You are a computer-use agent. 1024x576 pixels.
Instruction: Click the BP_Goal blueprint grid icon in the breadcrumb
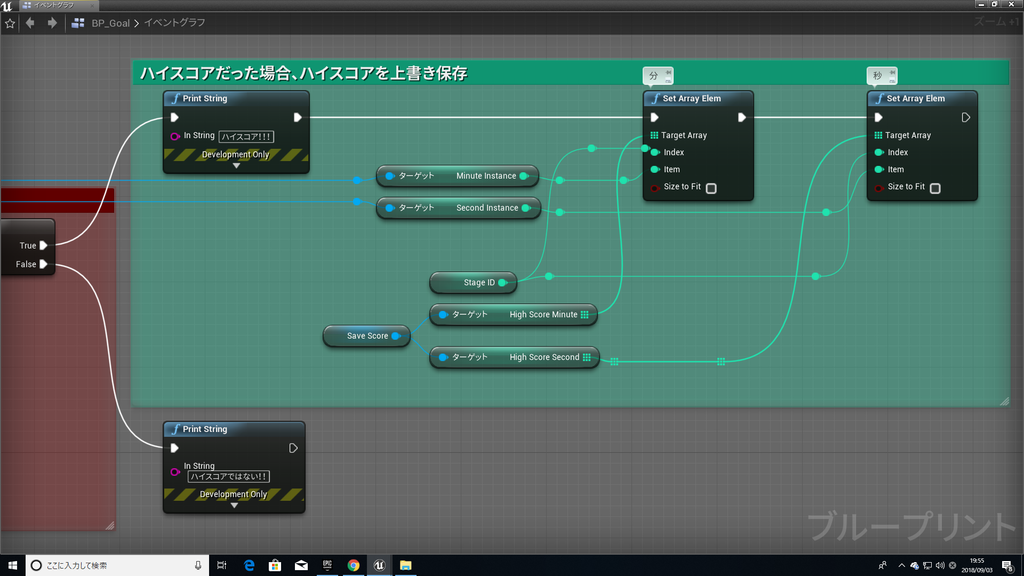(78, 22)
